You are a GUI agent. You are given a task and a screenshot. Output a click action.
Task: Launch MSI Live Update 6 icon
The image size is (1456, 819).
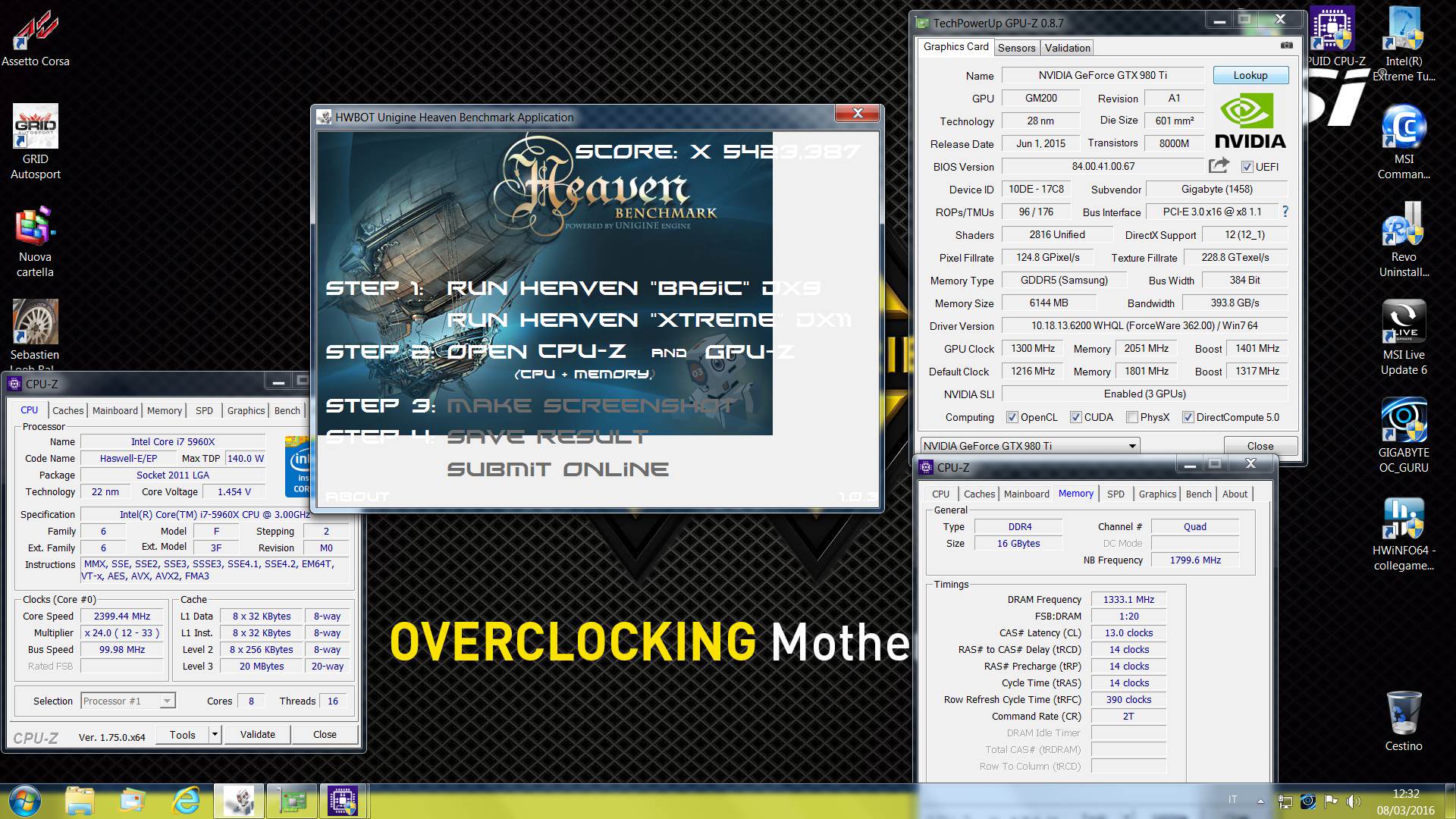coord(1404,337)
